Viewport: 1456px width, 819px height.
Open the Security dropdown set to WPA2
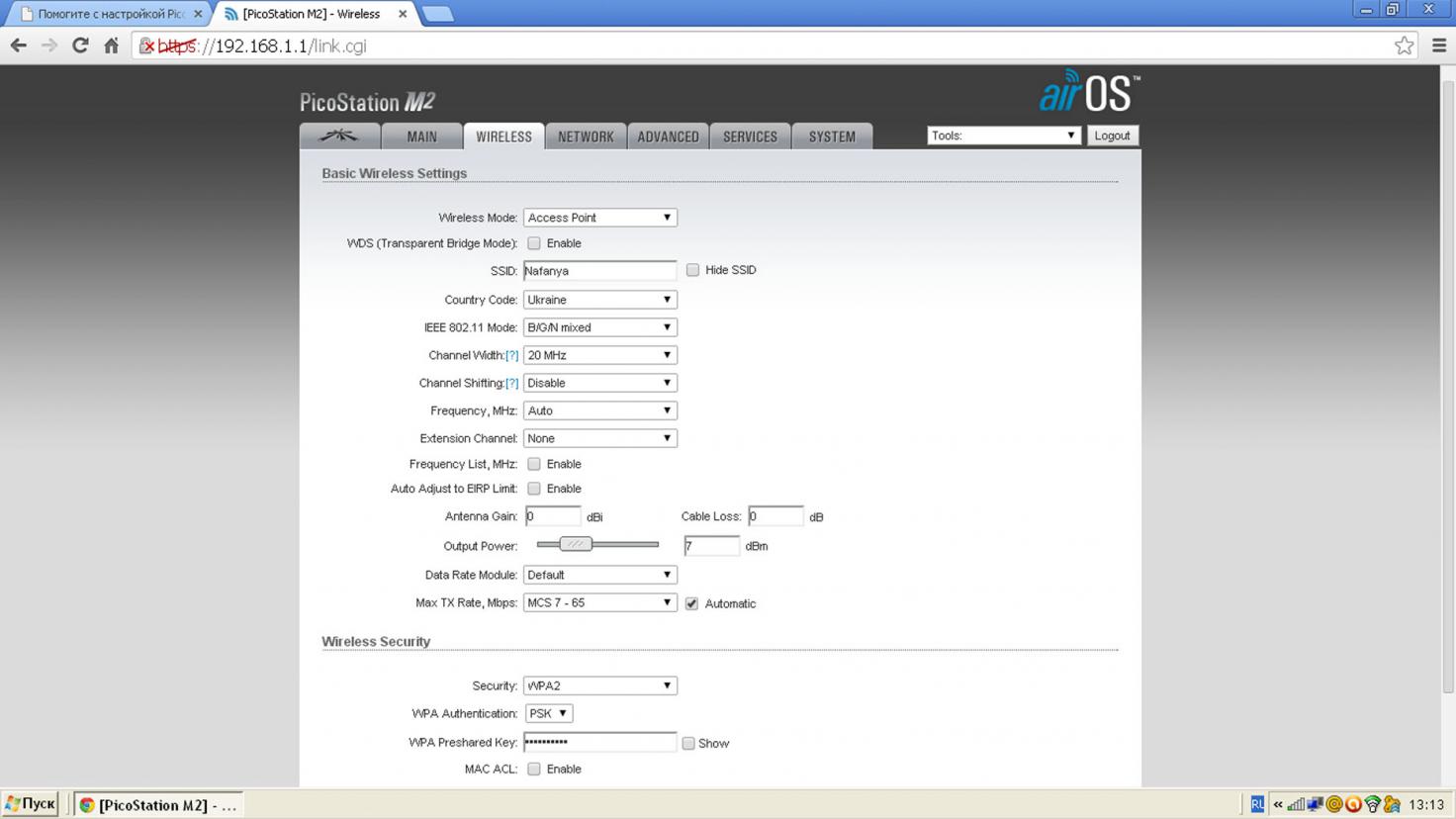point(599,685)
